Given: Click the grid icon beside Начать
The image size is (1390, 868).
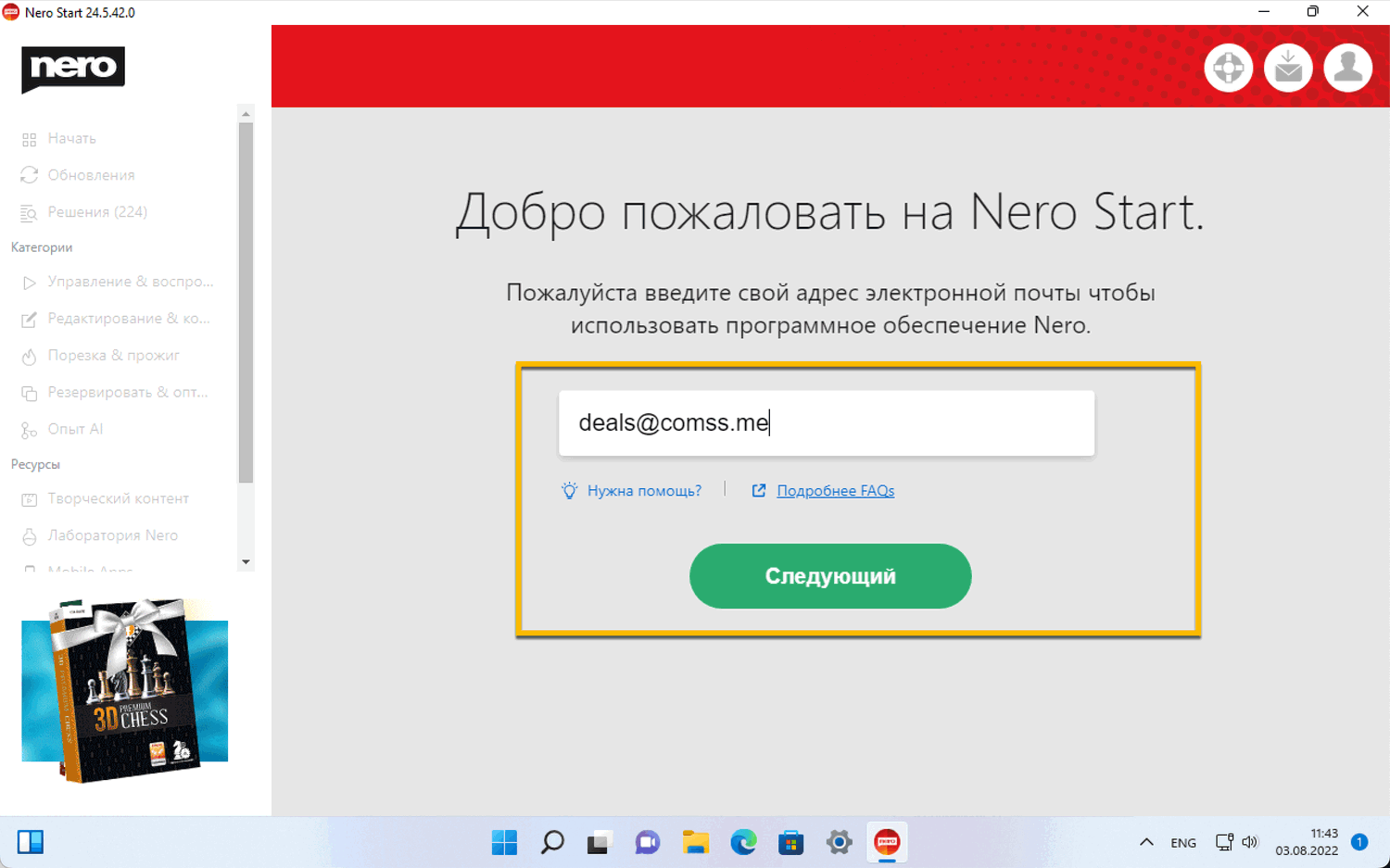Looking at the screenshot, I should pos(29,139).
